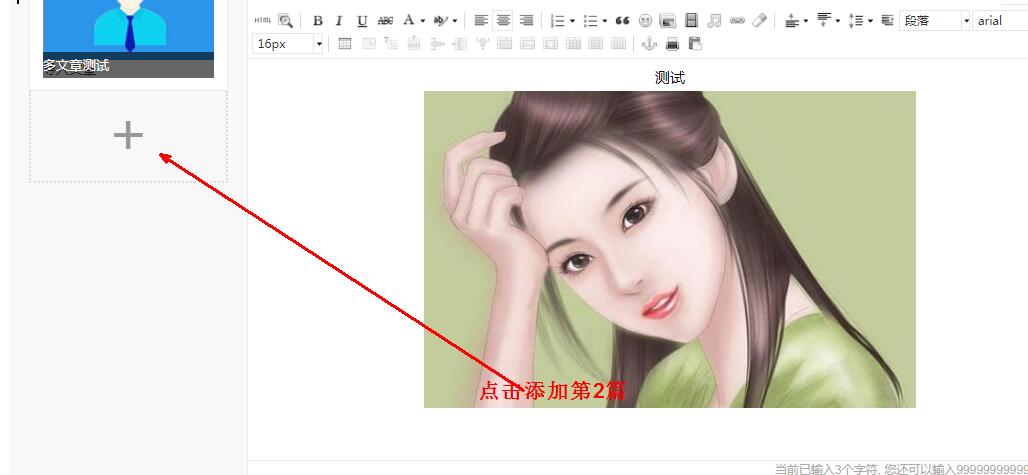Insert a blockquote

click(x=623, y=20)
